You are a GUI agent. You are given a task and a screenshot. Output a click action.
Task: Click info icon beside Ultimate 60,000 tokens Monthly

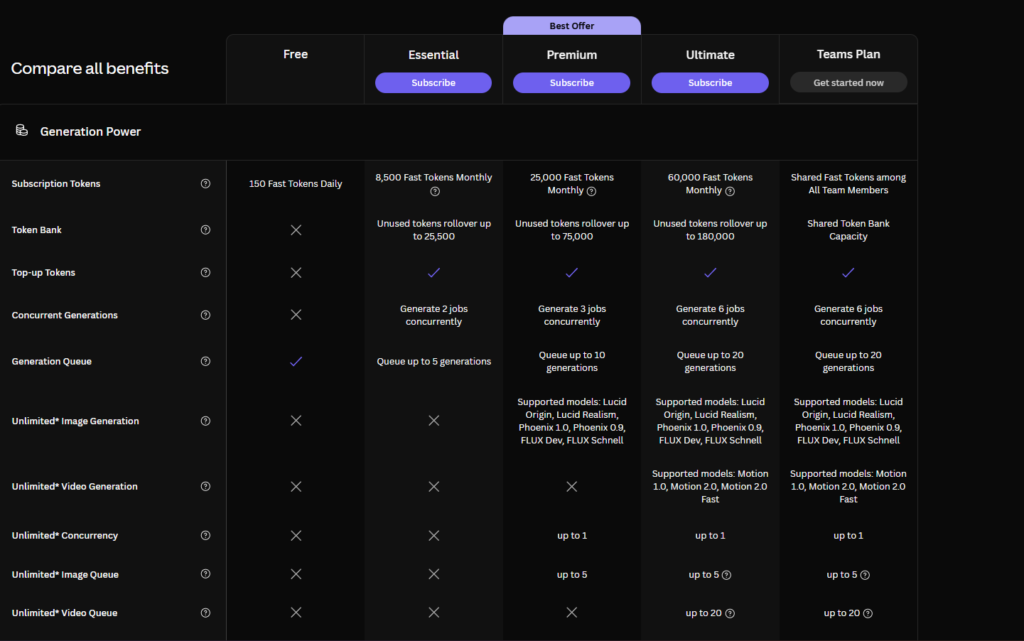point(730,191)
